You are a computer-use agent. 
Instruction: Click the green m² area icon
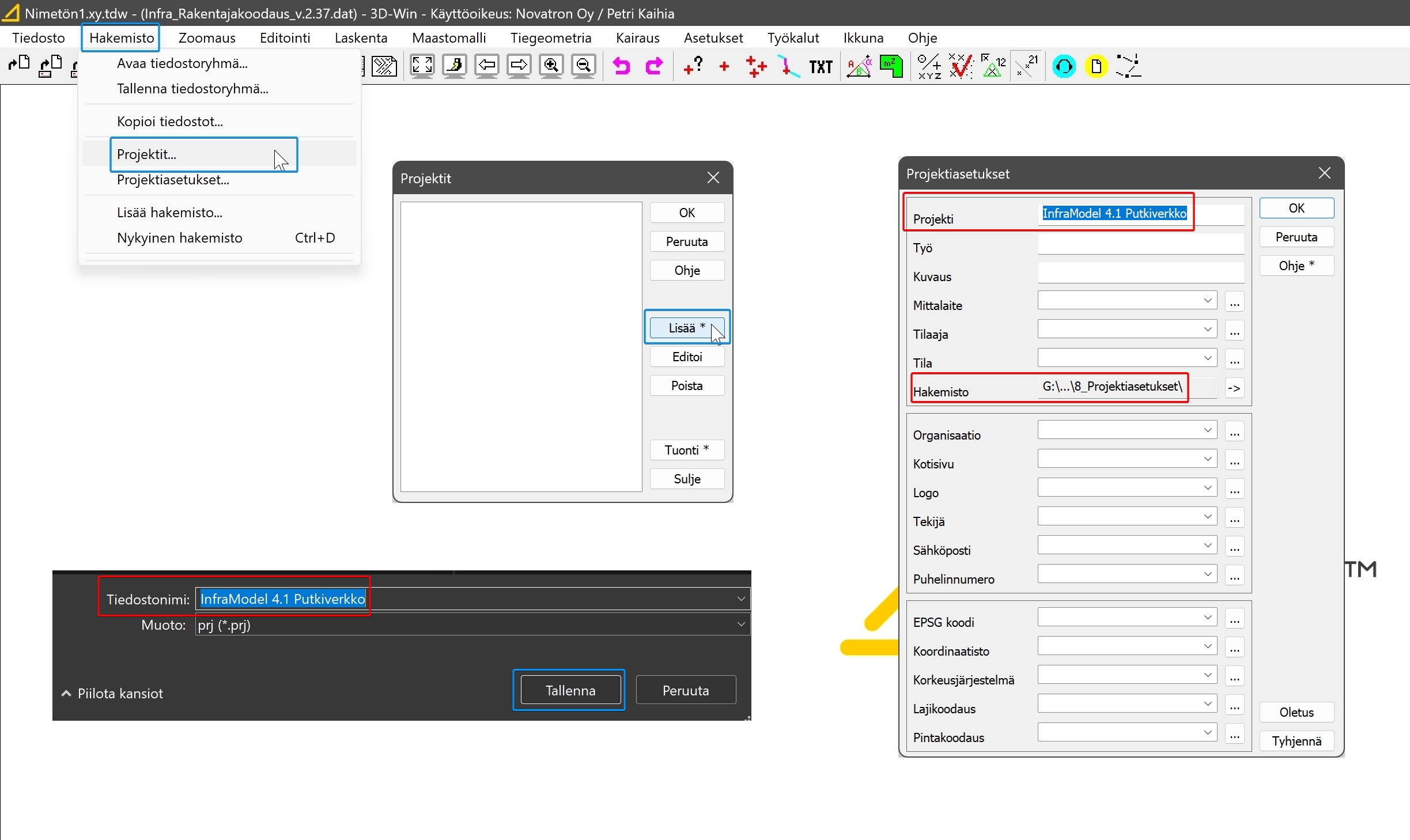[x=891, y=66]
